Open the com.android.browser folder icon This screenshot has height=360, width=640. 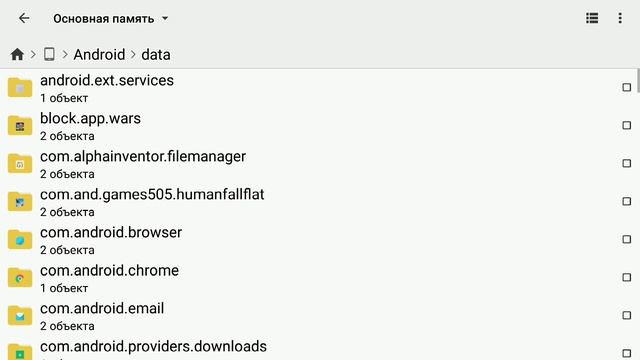[20, 240]
